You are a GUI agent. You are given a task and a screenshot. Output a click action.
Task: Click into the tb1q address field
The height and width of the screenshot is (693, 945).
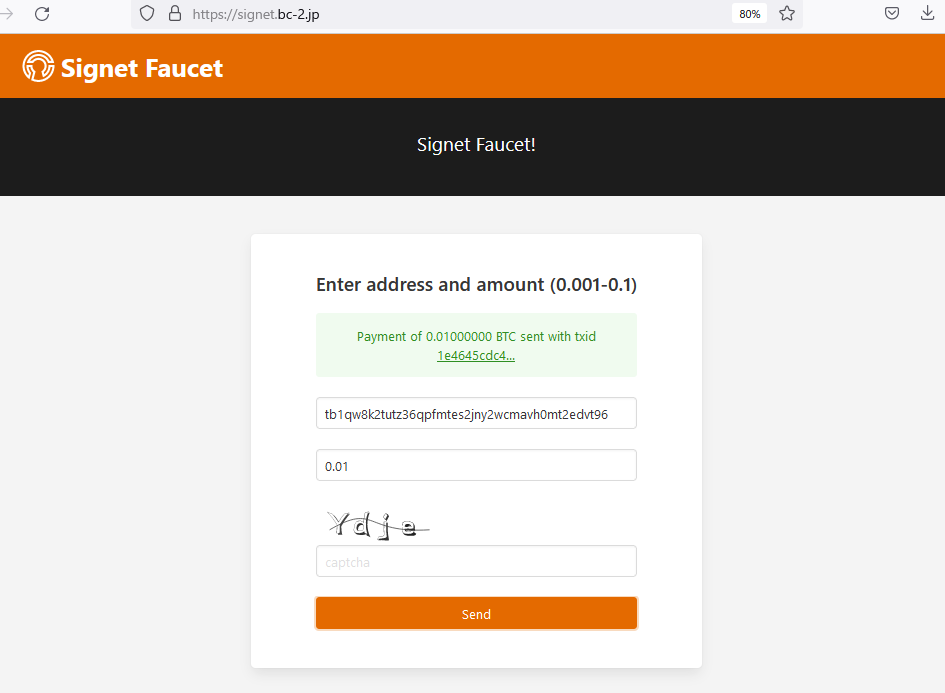click(476, 413)
